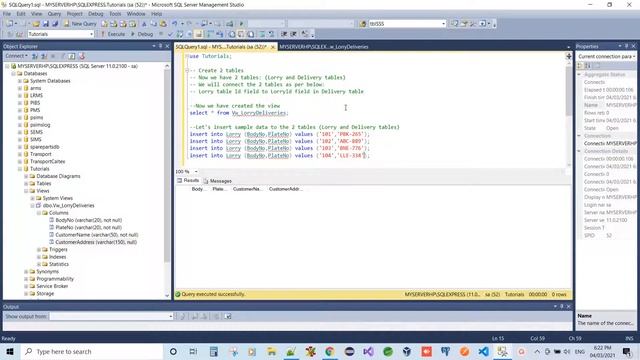640x360 pixels.
Task: Click the Save All icon
Action: (55, 24)
